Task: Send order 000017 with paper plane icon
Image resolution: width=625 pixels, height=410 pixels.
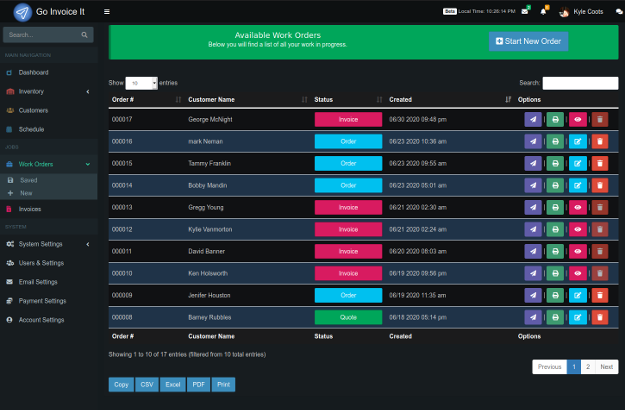Action: [x=534, y=119]
